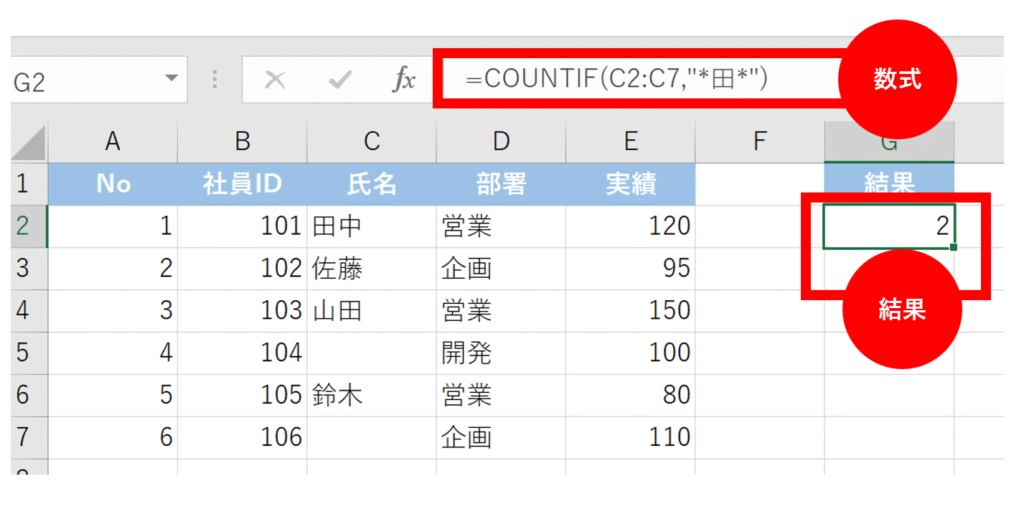The height and width of the screenshot is (512, 1024).
Task: Select the 社員ID cell with 106
Action: tap(242, 437)
